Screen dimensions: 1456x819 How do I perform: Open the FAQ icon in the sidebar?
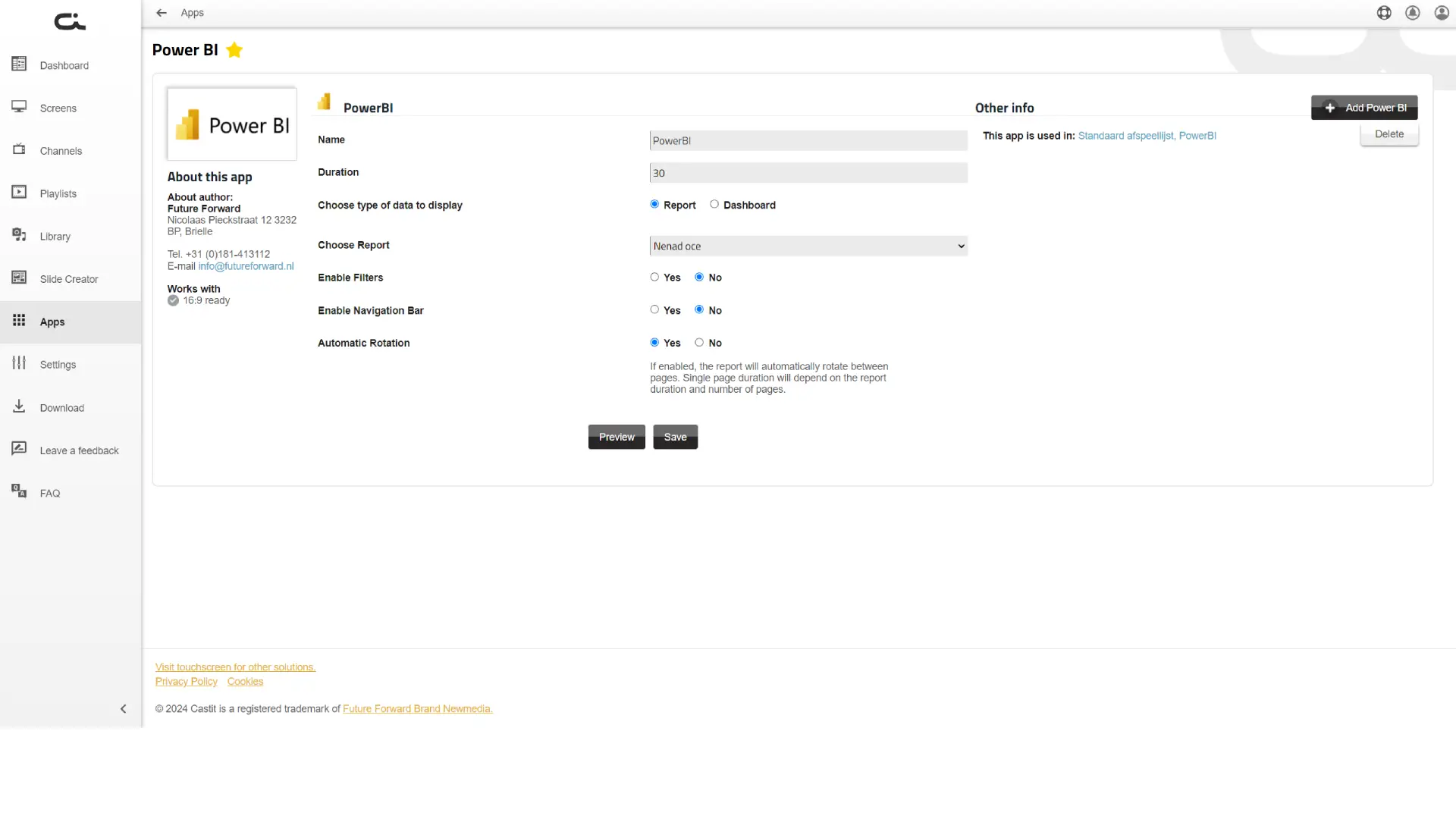[19, 491]
